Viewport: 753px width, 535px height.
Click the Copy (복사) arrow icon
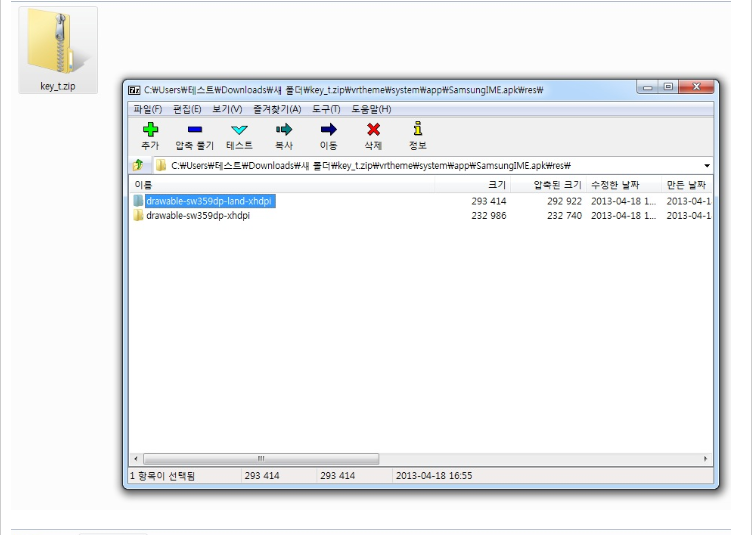click(284, 130)
